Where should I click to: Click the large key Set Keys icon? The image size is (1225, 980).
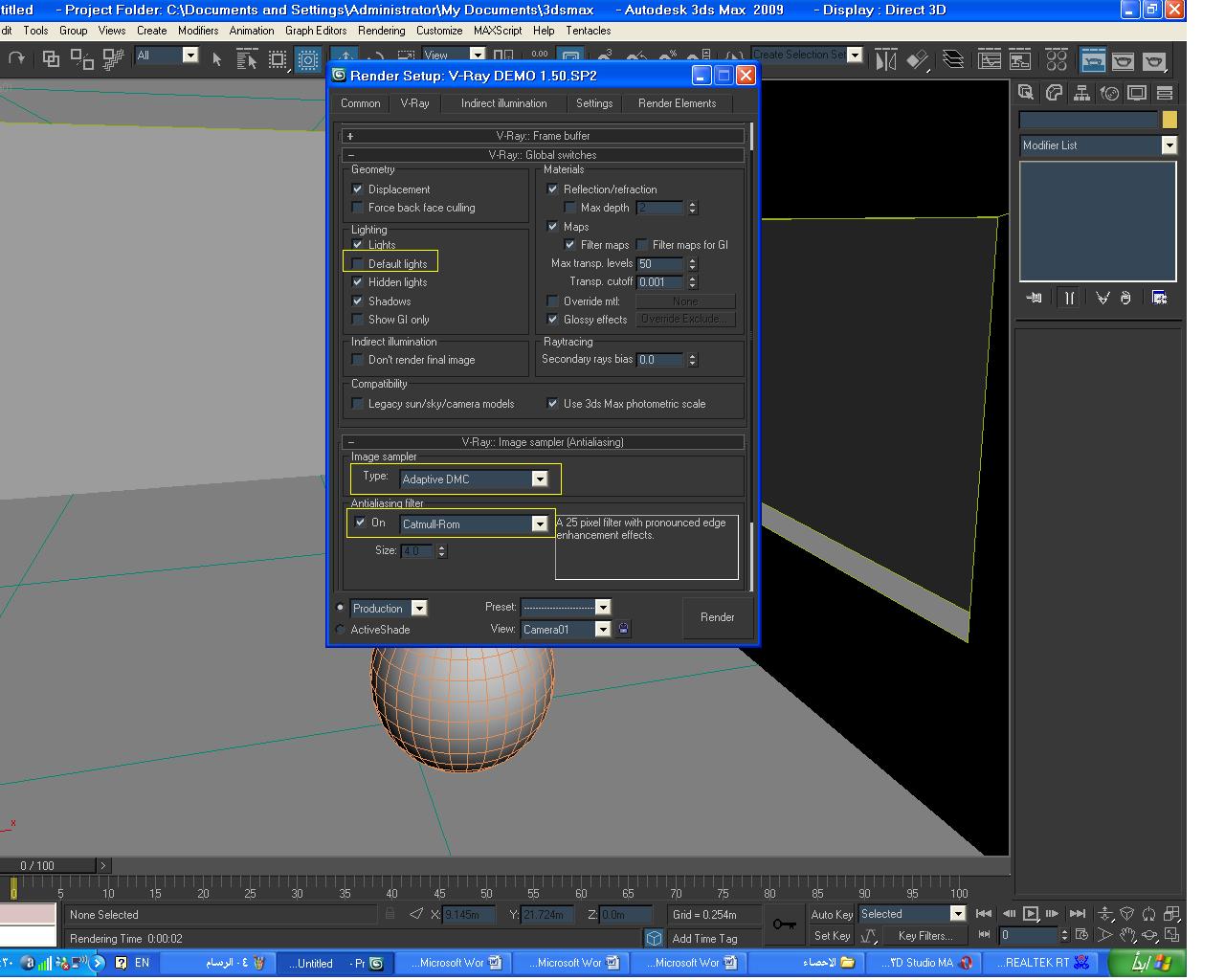coord(785,924)
